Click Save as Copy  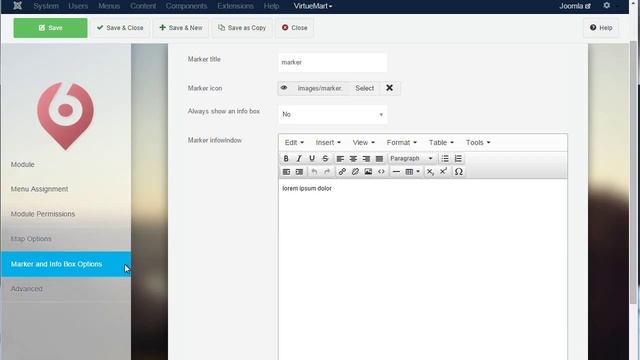click(x=242, y=28)
